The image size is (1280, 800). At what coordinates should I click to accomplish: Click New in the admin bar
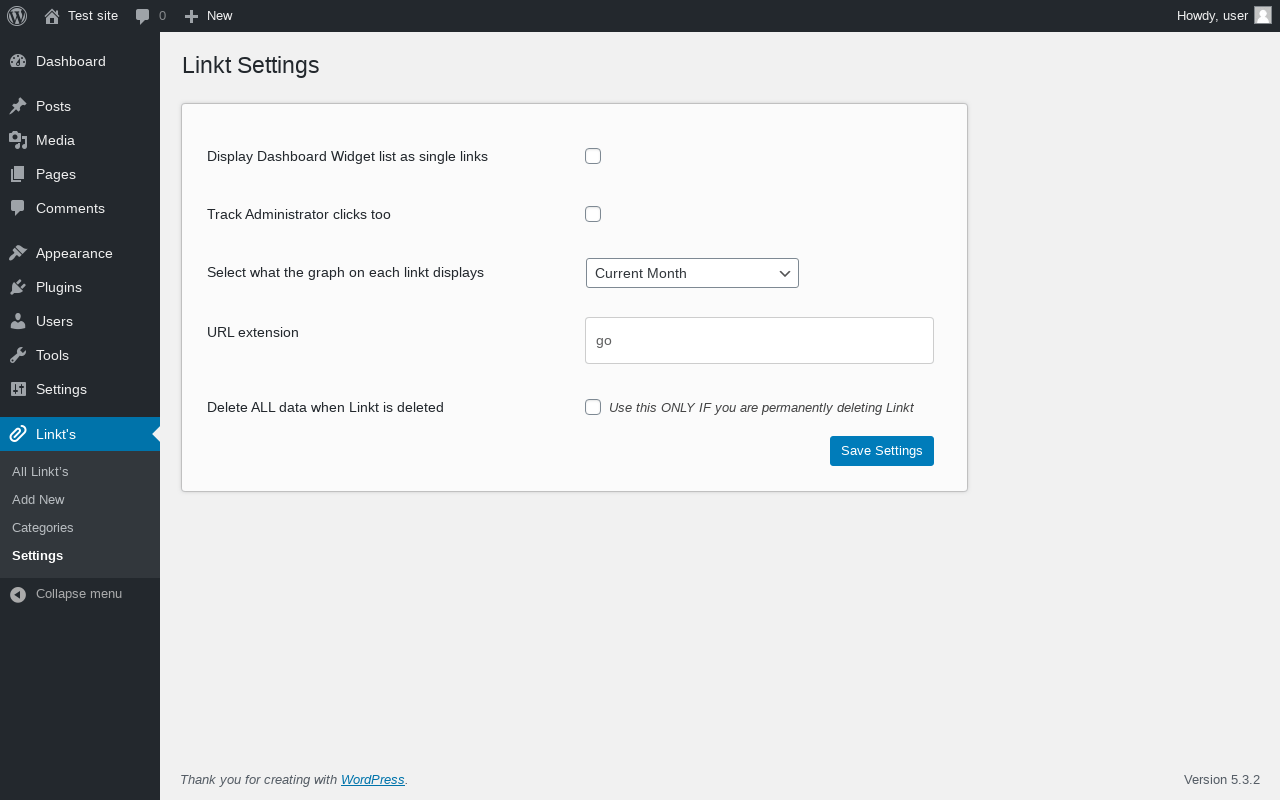pyautogui.click(x=219, y=16)
